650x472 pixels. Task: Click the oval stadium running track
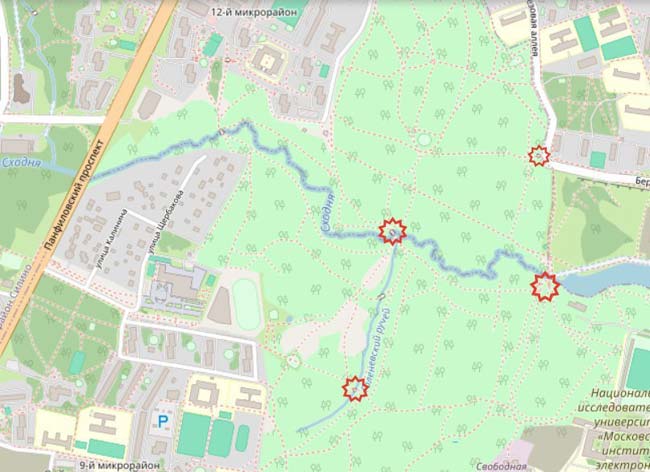pyautogui.click(x=246, y=305)
